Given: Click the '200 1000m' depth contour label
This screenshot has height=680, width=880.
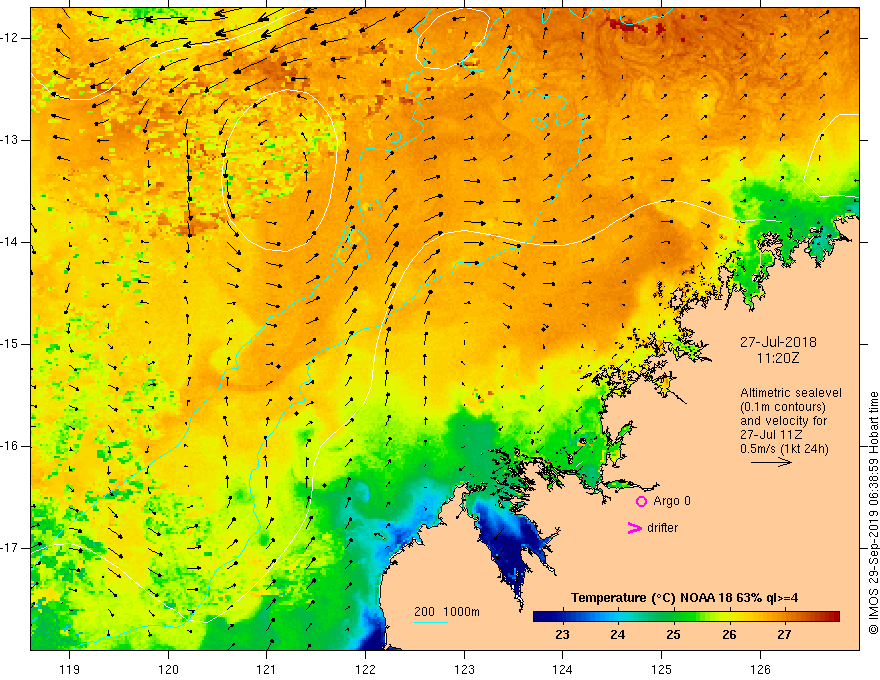Looking at the screenshot, I should [447, 612].
